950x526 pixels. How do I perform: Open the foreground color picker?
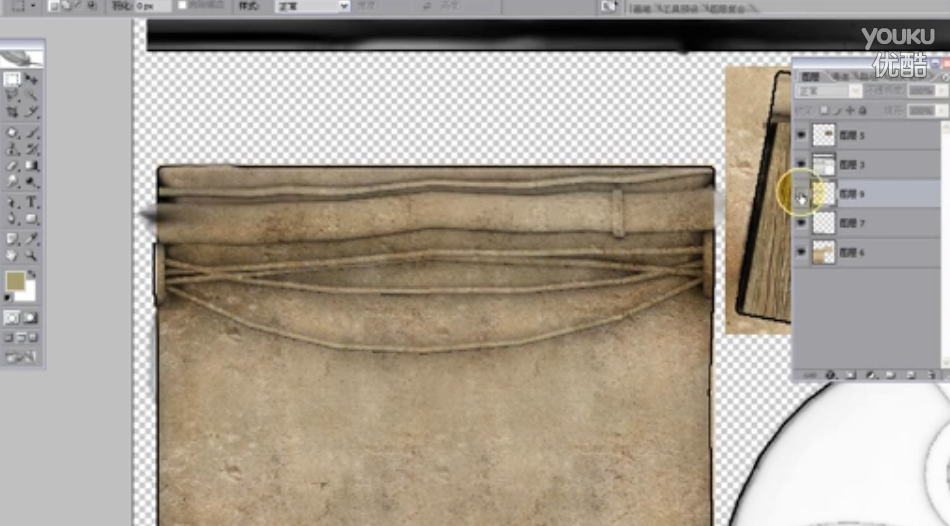point(15,281)
